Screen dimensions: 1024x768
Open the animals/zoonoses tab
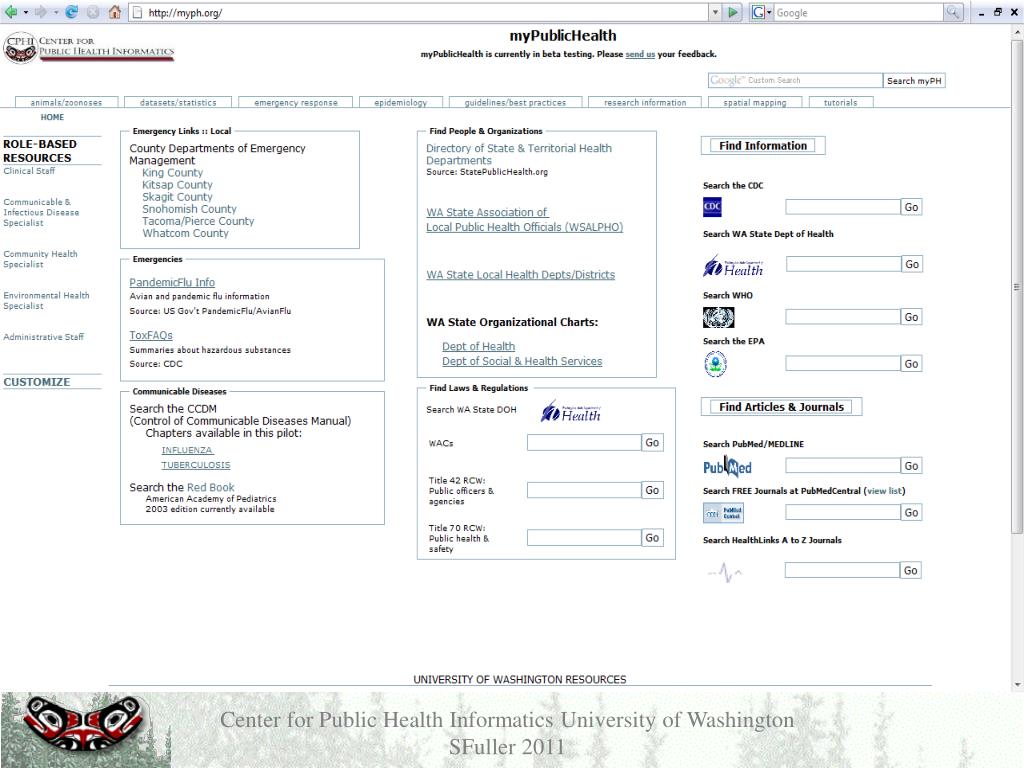[67, 103]
